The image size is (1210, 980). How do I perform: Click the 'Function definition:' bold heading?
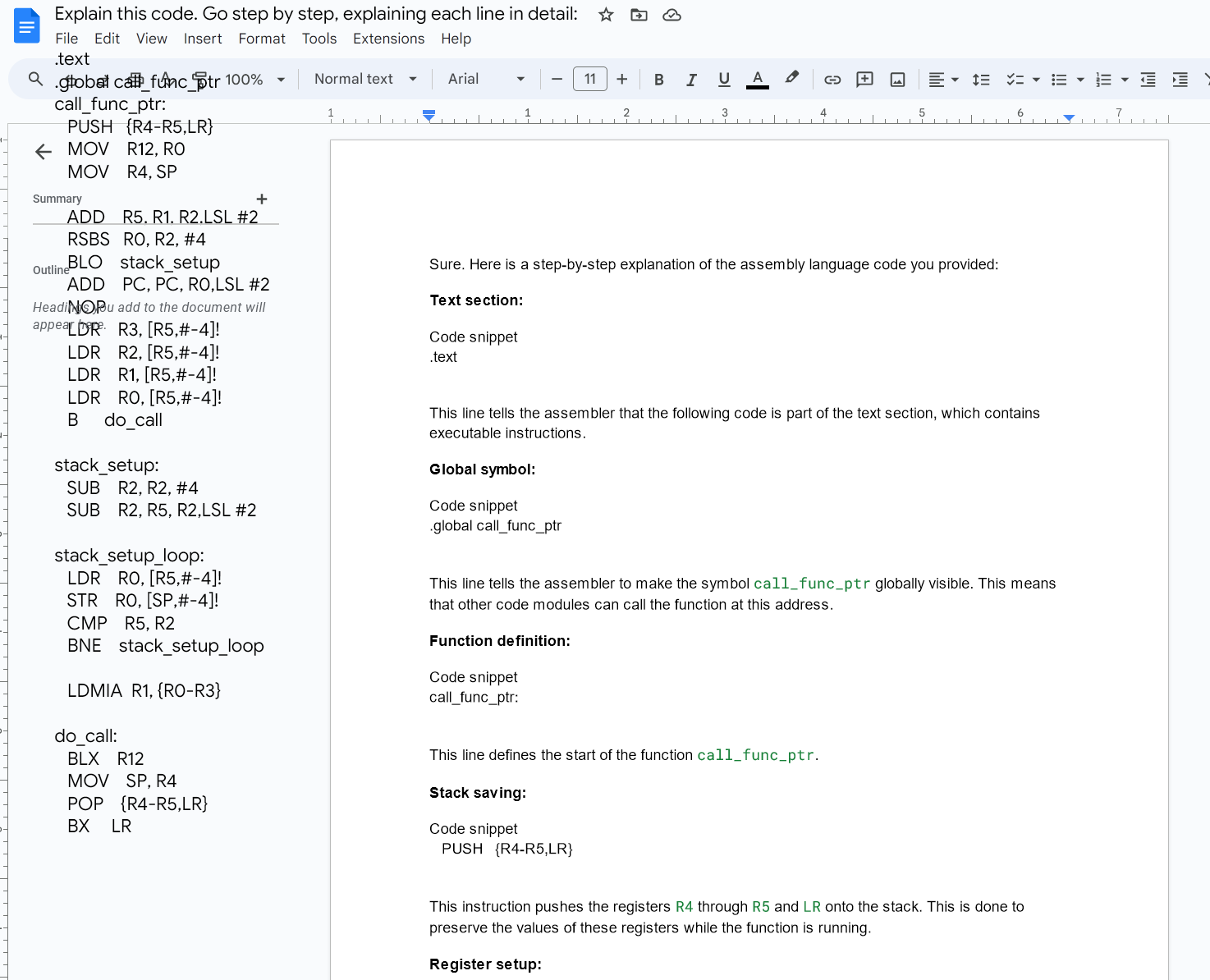pyautogui.click(x=500, y=641)
